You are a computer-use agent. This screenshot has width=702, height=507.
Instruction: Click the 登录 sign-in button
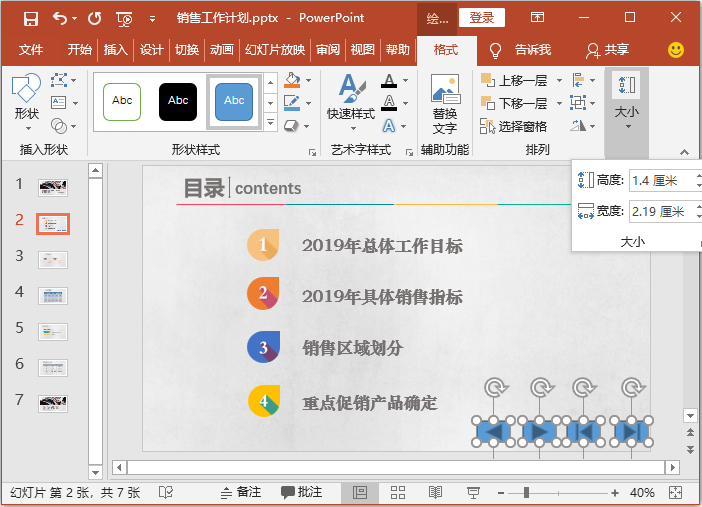pos(482,18)
